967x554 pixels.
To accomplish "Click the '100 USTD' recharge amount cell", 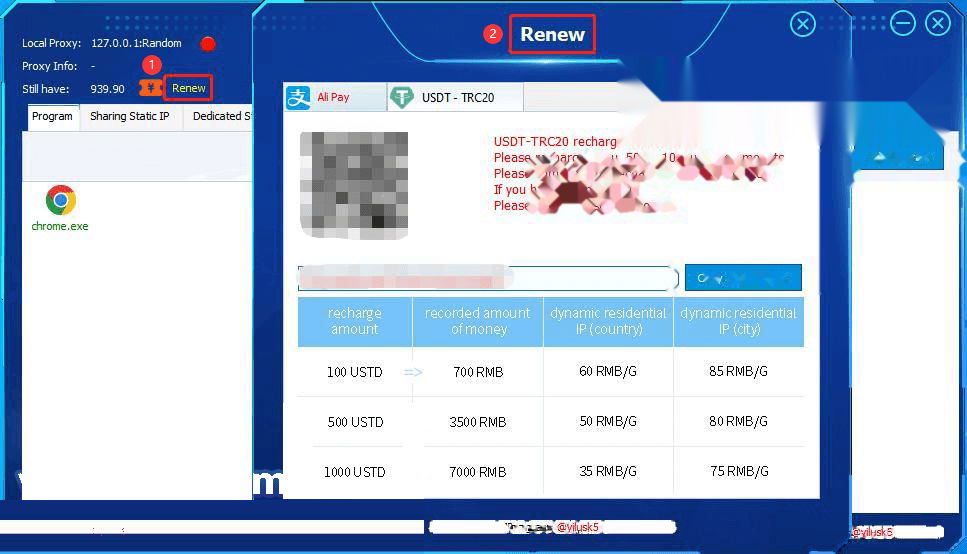I will [x=355, y=372].
